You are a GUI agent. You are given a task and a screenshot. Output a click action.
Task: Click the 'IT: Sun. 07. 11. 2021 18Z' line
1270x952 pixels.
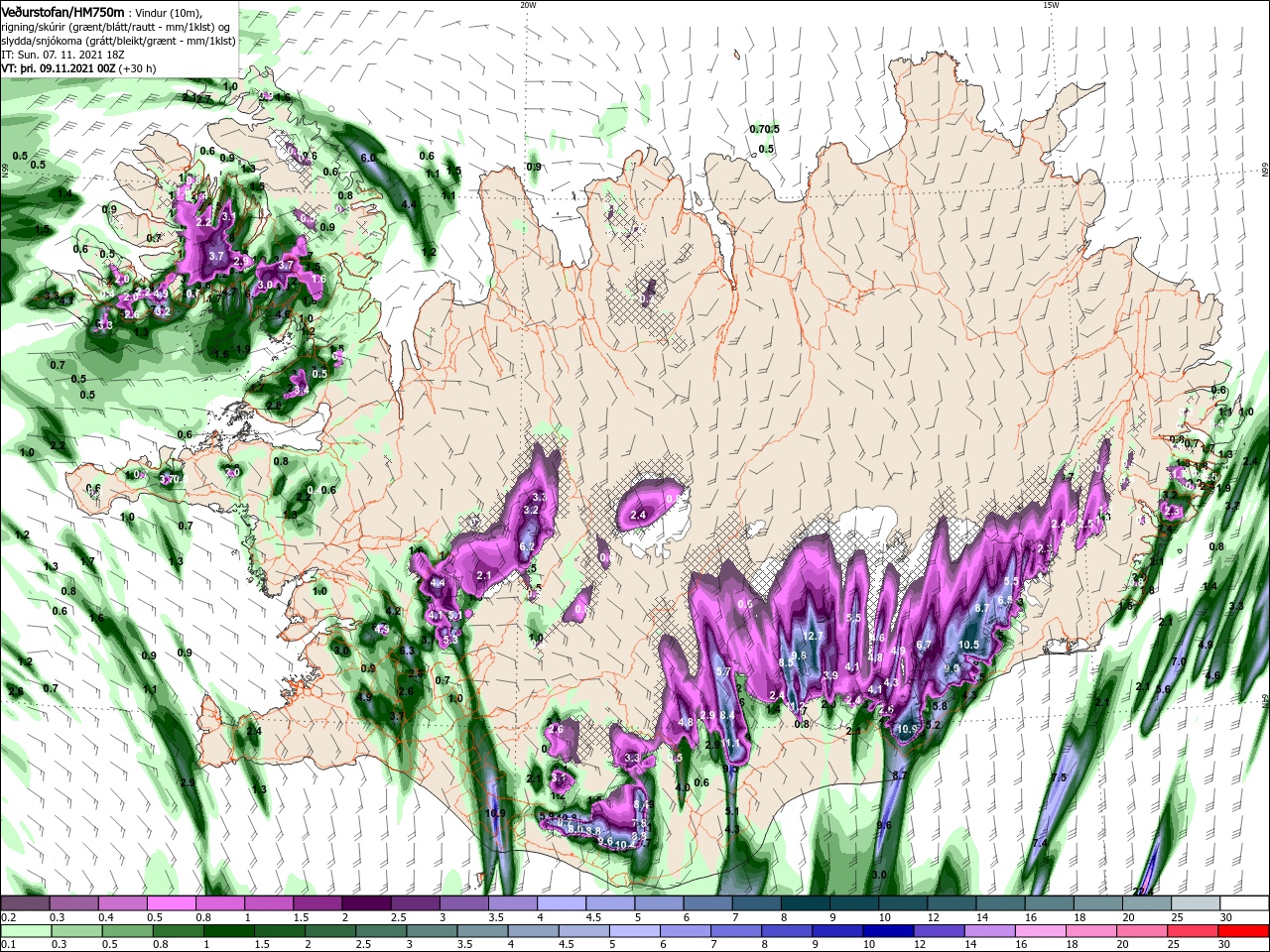61,55
